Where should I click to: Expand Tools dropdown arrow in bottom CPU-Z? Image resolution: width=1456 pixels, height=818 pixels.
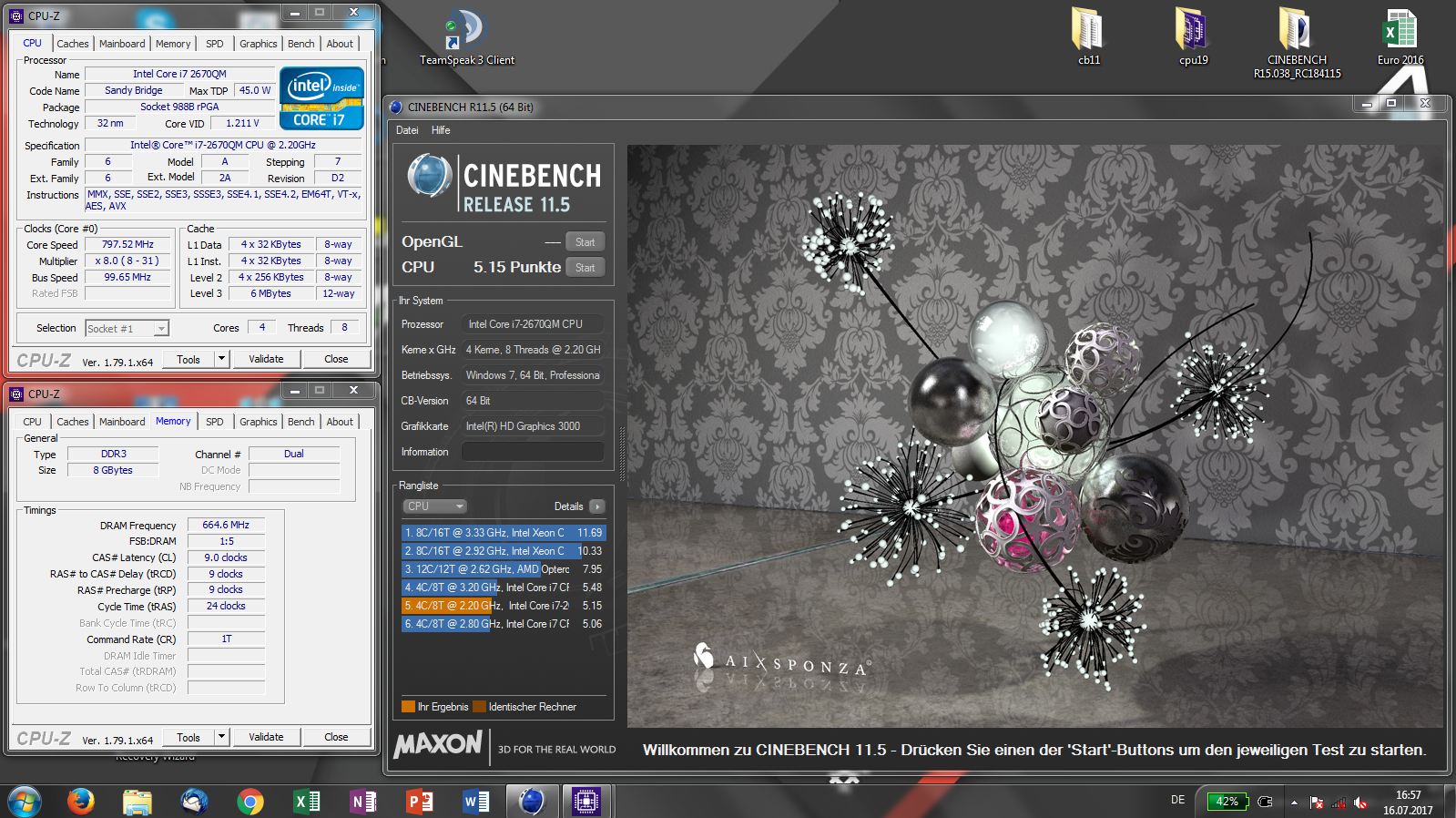tap(221, 737)
